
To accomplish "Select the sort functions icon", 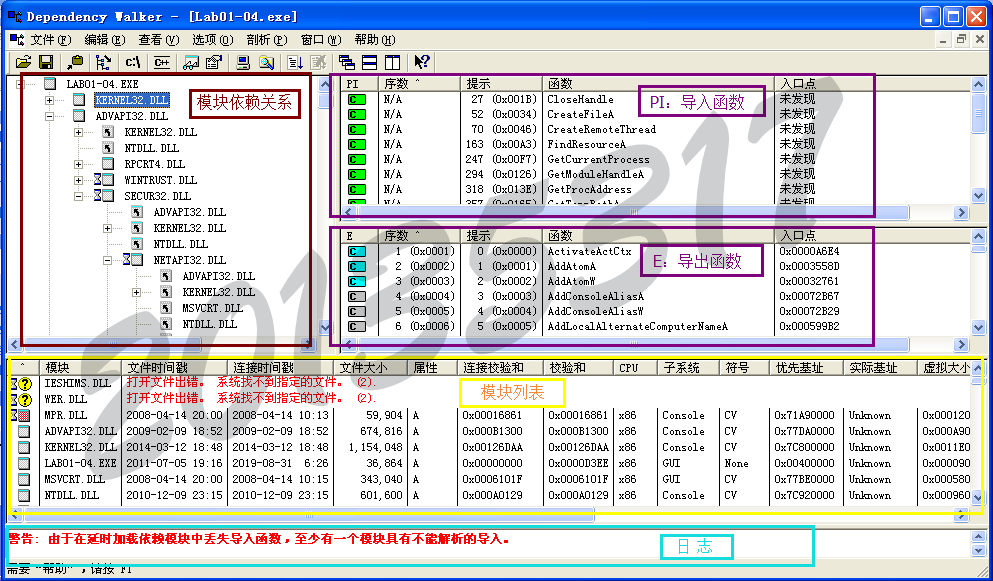I will click(x=293, y=61).
